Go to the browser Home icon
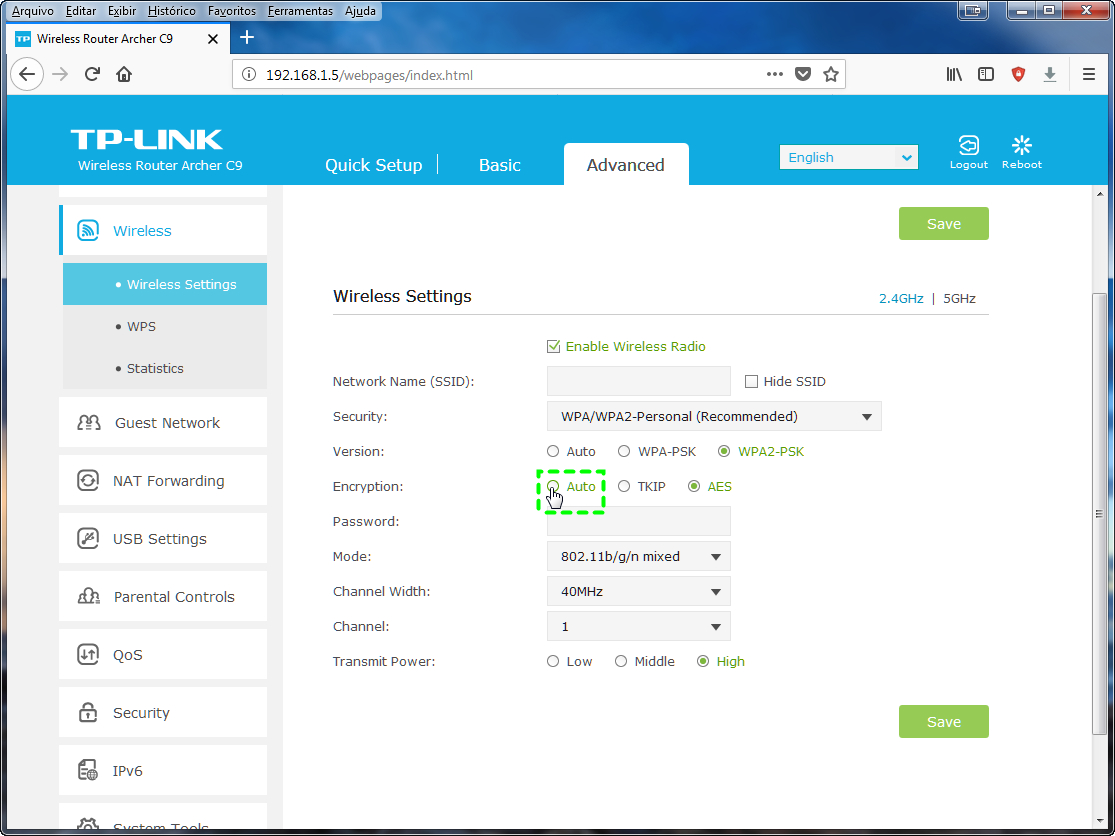Image resolution: width=1115 pixels, height=836 pixels. click(x=124, y=75)
